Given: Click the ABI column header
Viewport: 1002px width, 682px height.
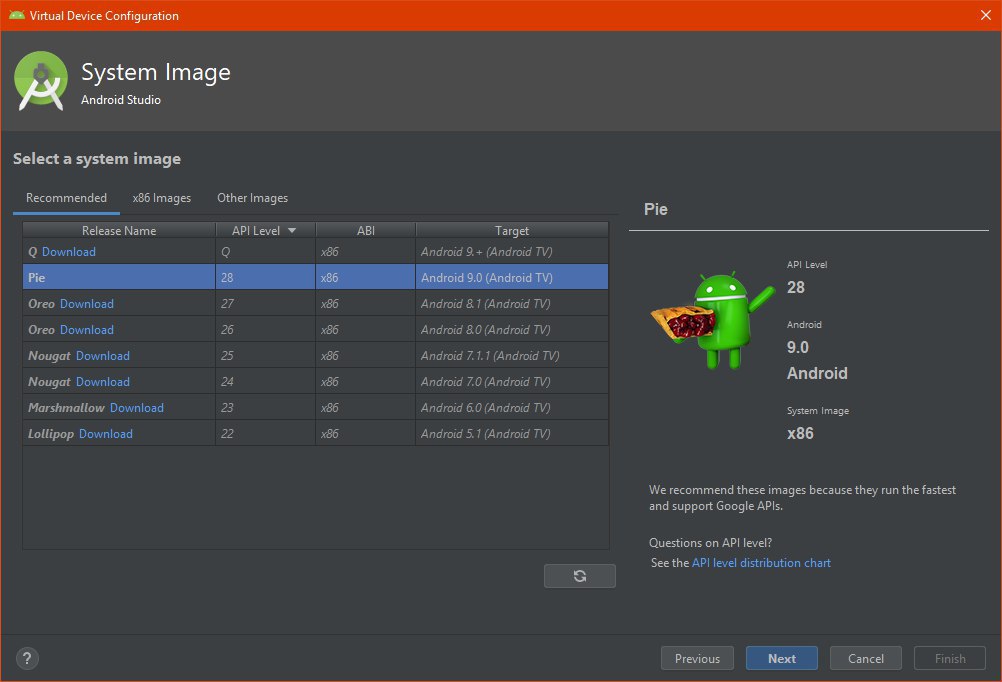Looking at the screenshot, I should 366,231.
